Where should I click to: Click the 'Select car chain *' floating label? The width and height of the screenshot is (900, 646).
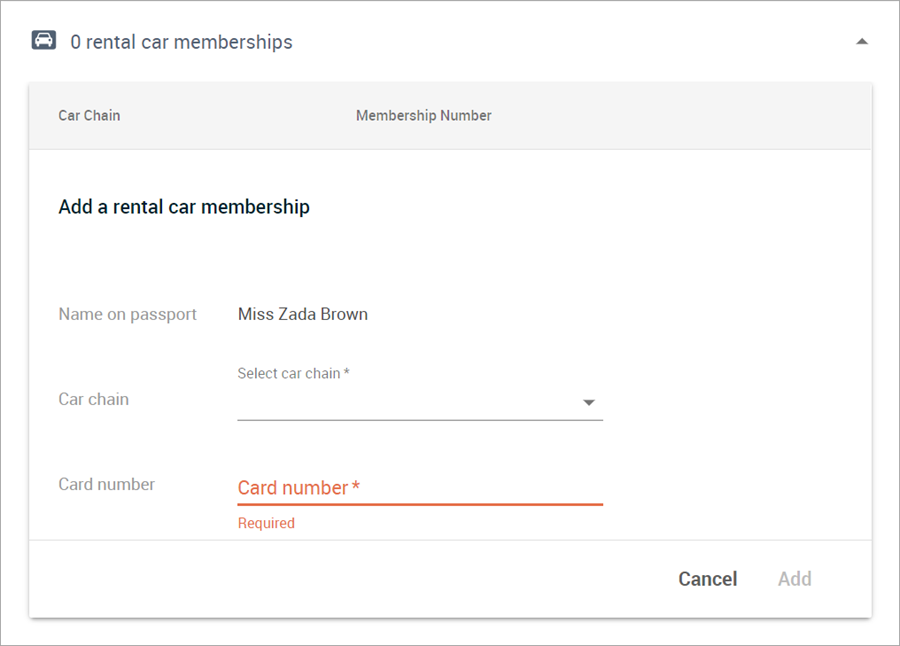[x=293, y=373]
